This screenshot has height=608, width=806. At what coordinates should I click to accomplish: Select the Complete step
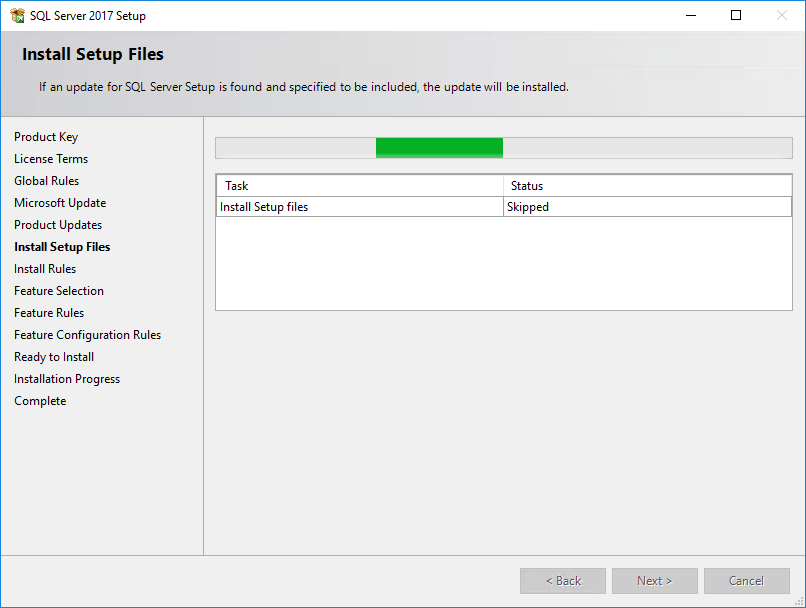pos(40,401)
